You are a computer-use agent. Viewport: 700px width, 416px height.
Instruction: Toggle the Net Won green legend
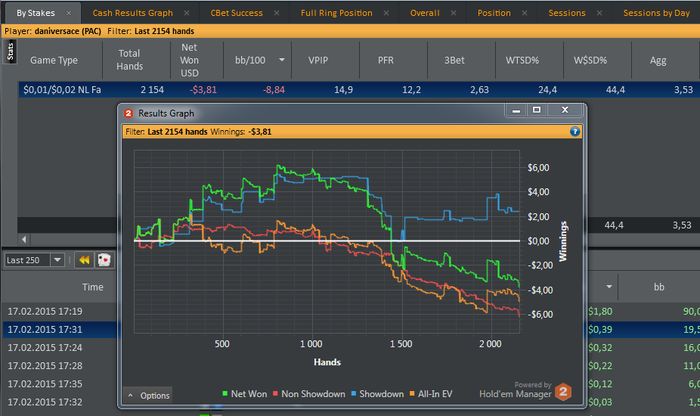245,394
